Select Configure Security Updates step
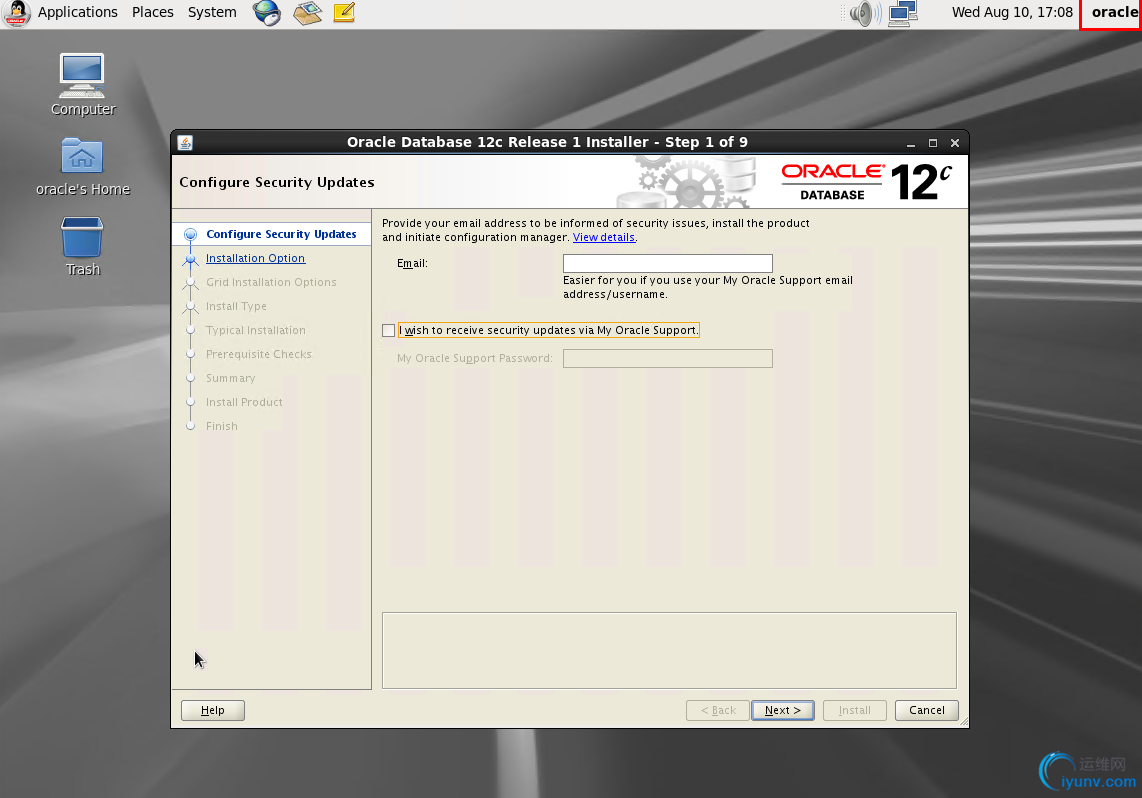The image size is (1142, 798). pyautogui.click(x=281, y=234)
